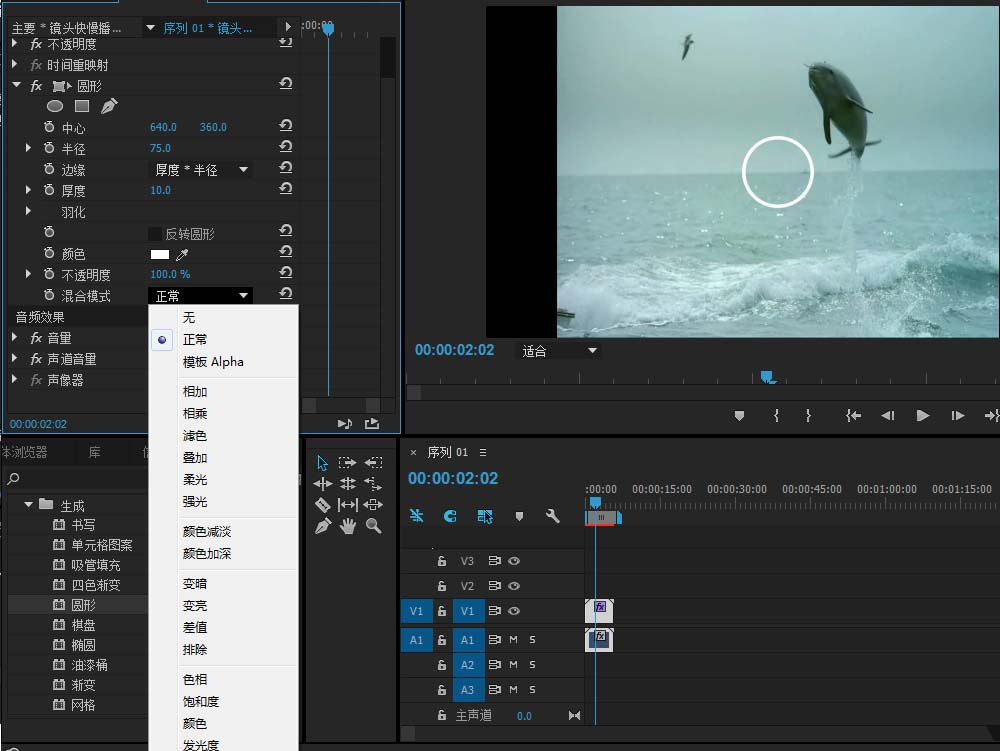Solo the A2 audio track

point(533,664)
